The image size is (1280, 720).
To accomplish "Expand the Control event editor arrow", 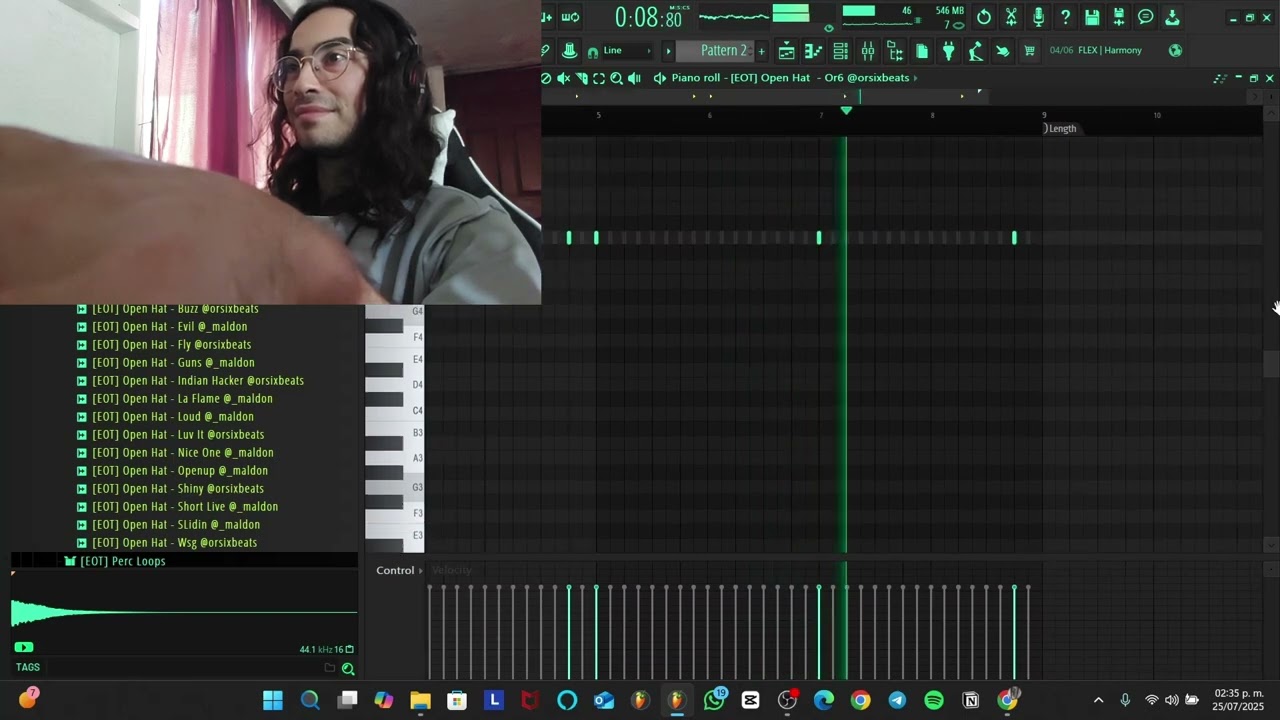I will click(420, 570).
